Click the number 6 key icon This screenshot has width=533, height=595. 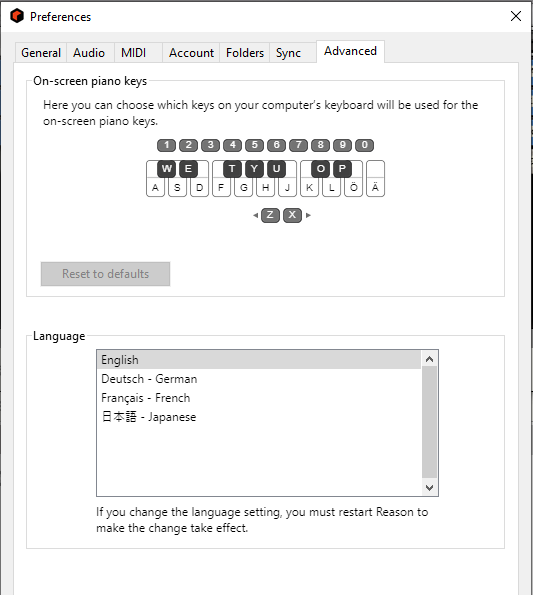click(x=277, y=145)
